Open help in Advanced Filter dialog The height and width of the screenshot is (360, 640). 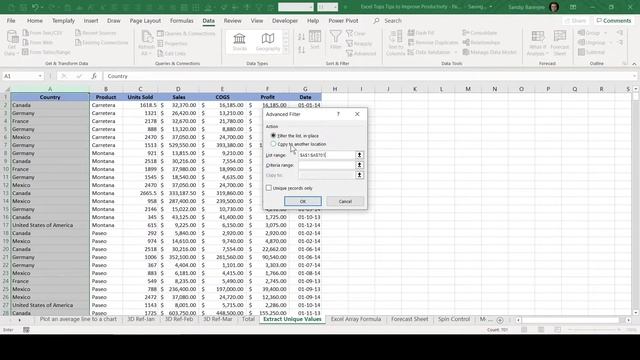(338, 114)
